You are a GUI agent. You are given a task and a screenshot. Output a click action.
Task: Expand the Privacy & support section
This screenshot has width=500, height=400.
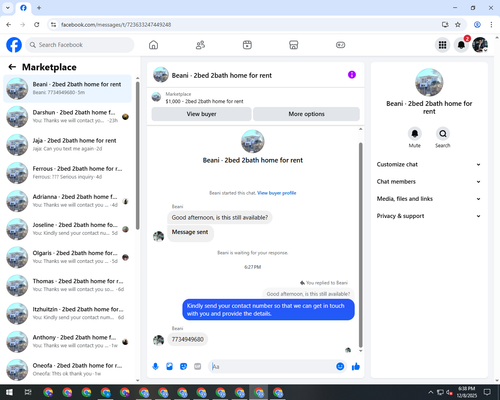coord(429,216)
